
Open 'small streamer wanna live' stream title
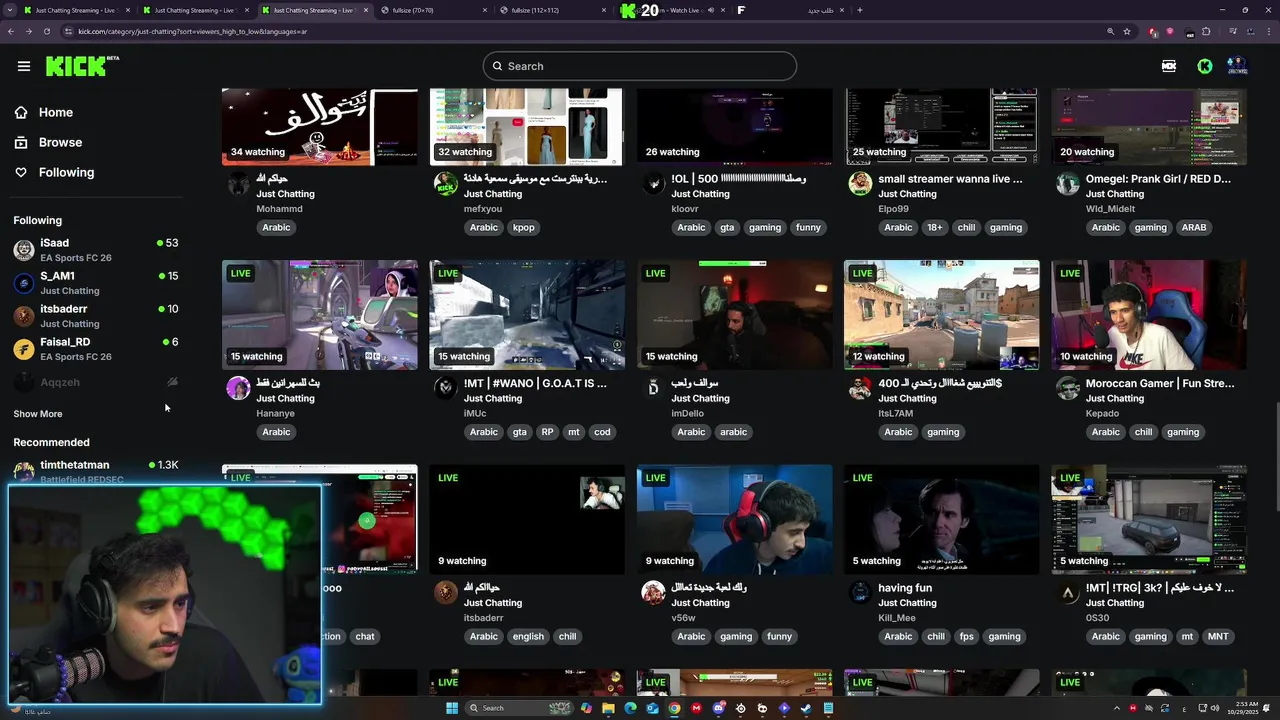[950, 179]
